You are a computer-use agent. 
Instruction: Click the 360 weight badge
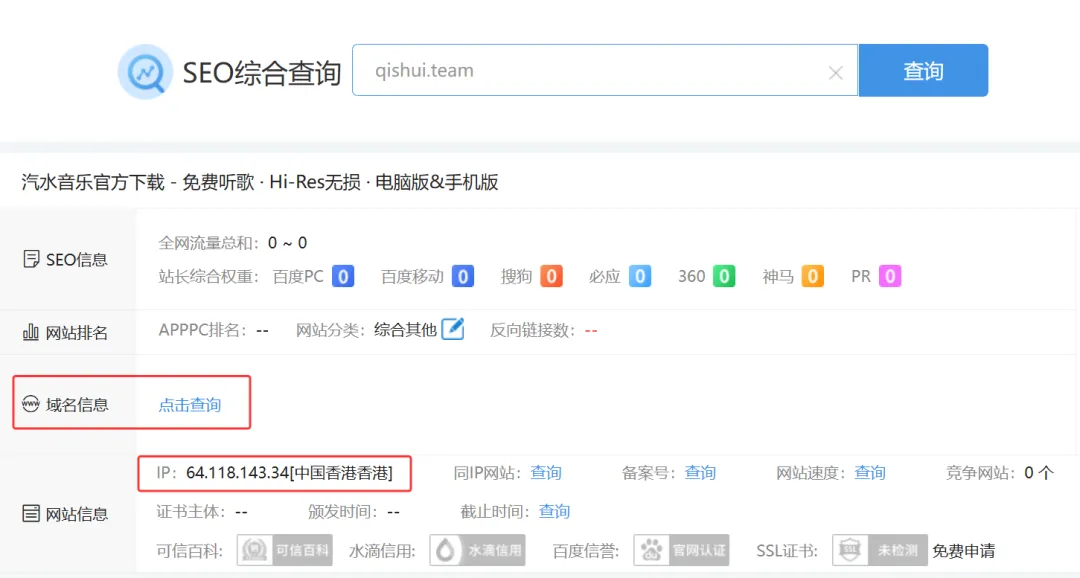(724, 276)
